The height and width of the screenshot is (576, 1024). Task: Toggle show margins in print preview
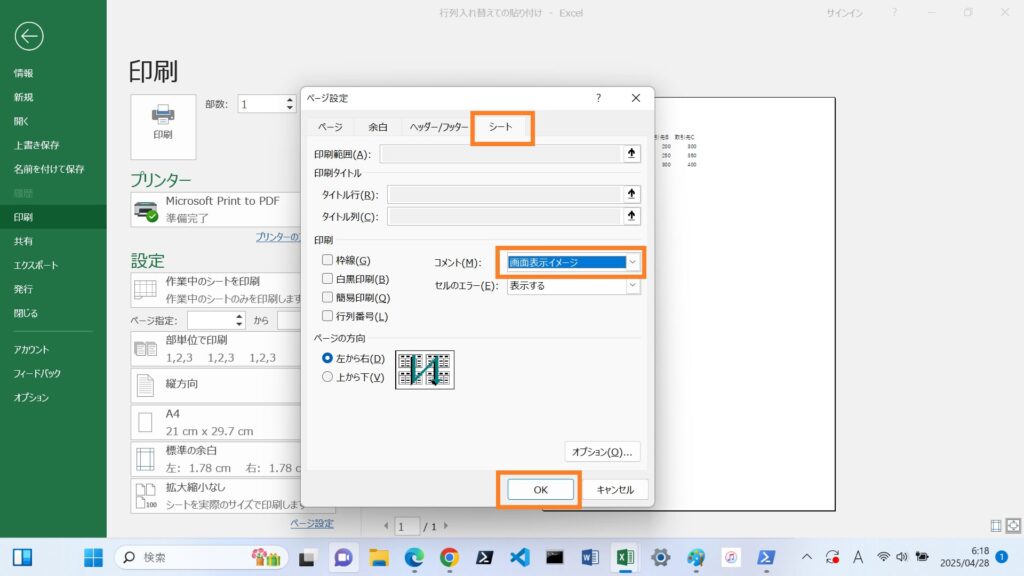(x=996, y=526)
